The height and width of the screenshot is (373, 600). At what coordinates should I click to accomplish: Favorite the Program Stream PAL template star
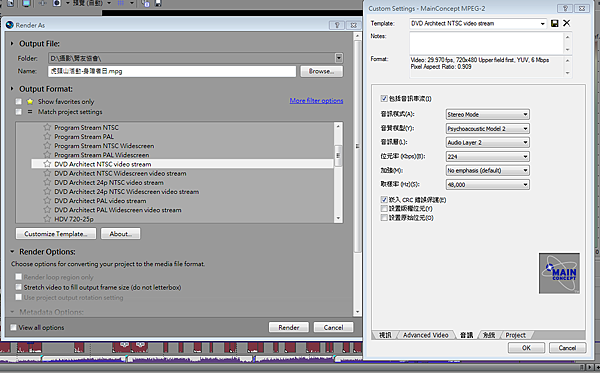coord(47,136)
